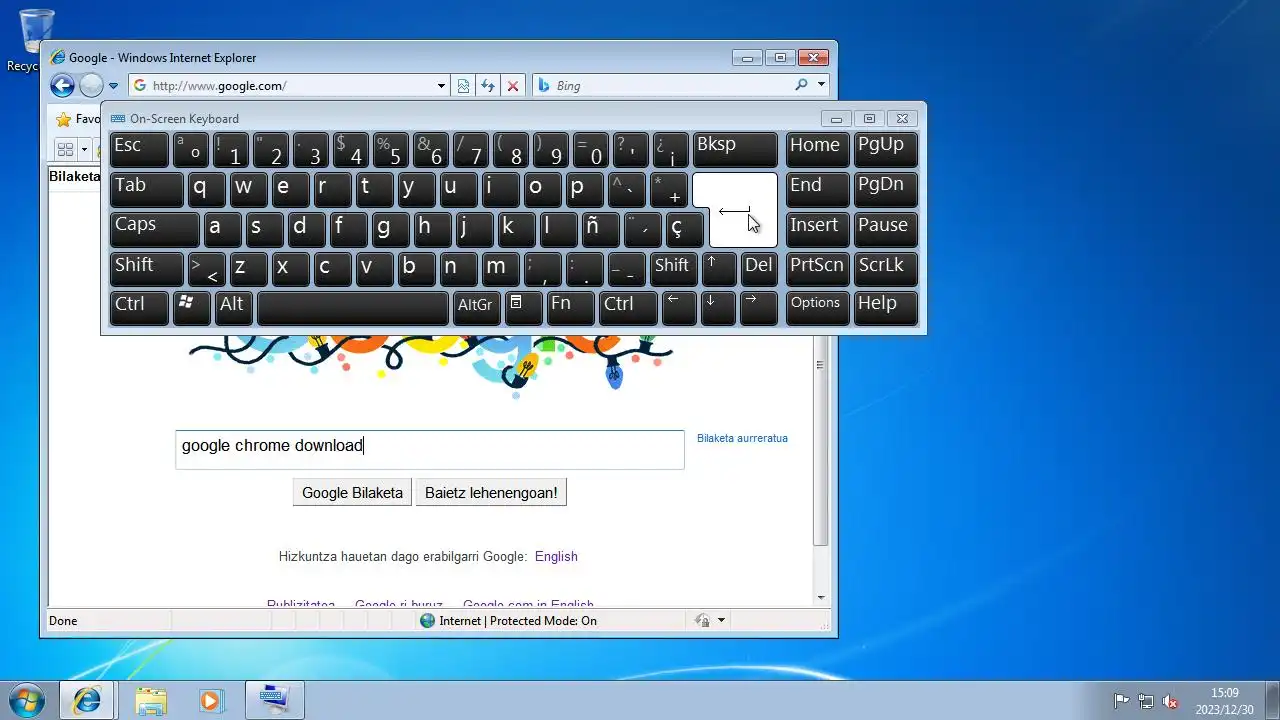Viewport: 1280px width, 720px height.
Task: Click the Help key on On-Screen Keyboard
Action: point(885,309)
